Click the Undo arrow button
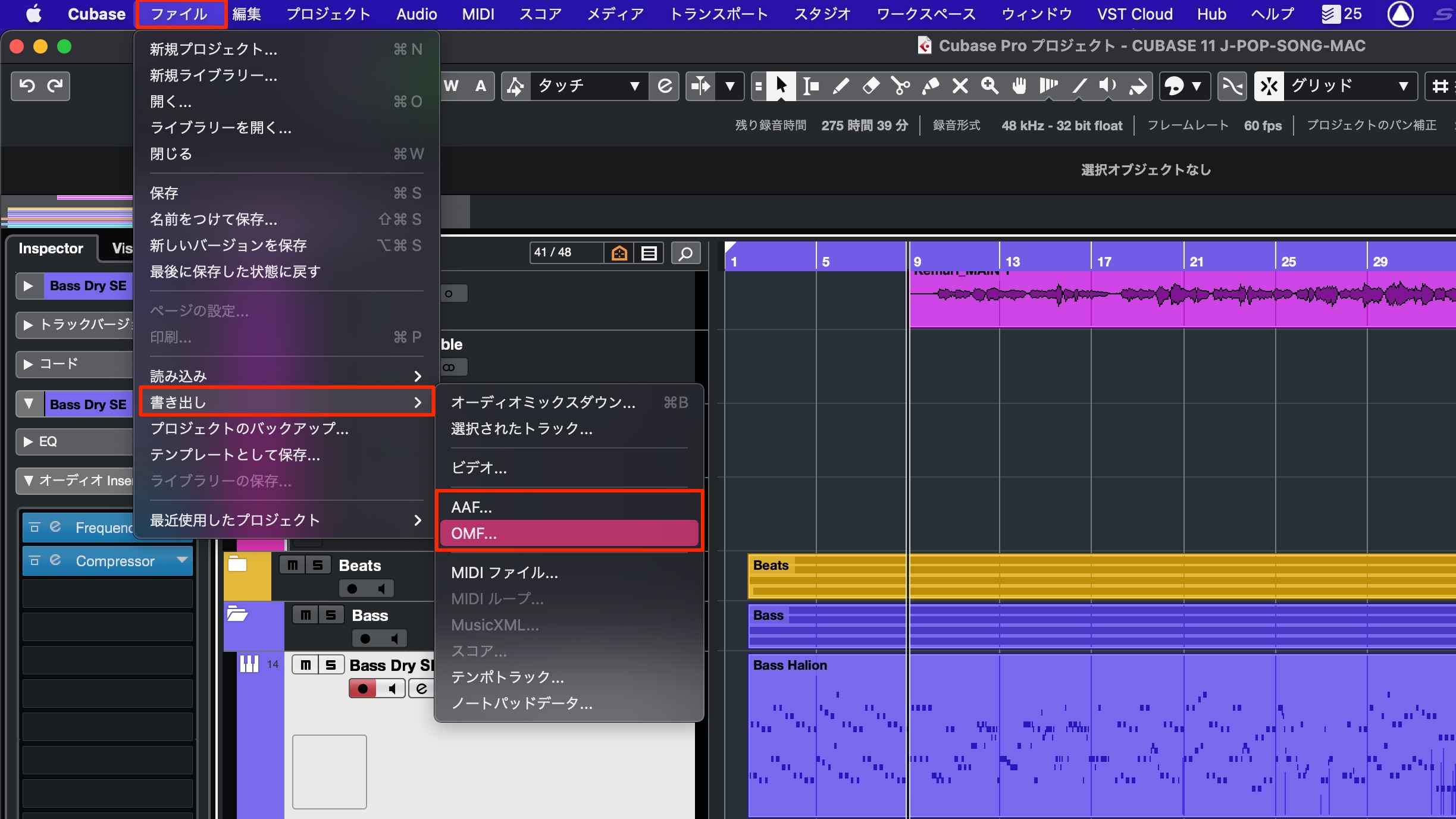The height and width of the screenshot is (819, 1456). [27, 86]
